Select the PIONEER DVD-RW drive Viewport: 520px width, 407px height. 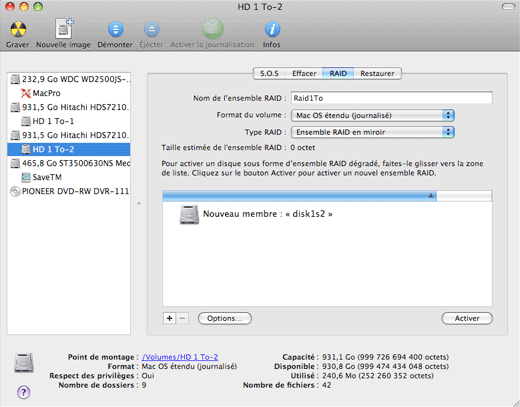point(69,191)
